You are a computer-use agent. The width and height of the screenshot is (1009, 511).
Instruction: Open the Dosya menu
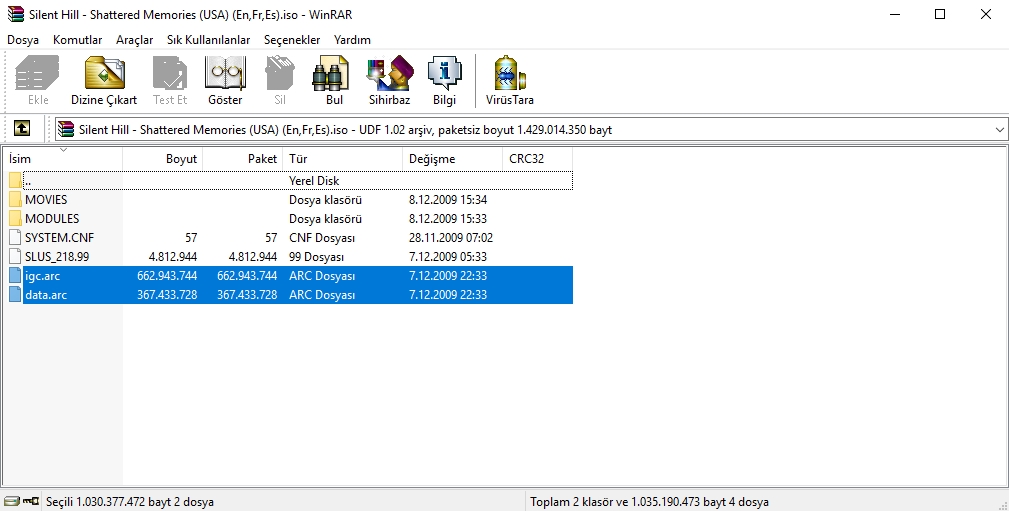tap(23, 40)
